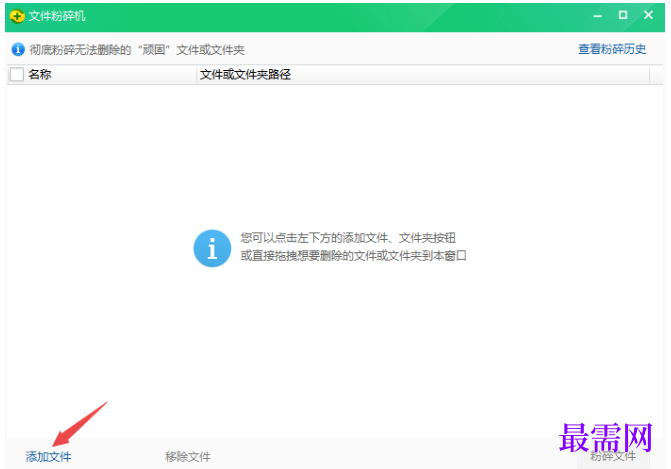The height and width of the screenshot is (469, 671).
Task: Maximize the 文件粉碎机 window
Action: click(x=623, y=15)
